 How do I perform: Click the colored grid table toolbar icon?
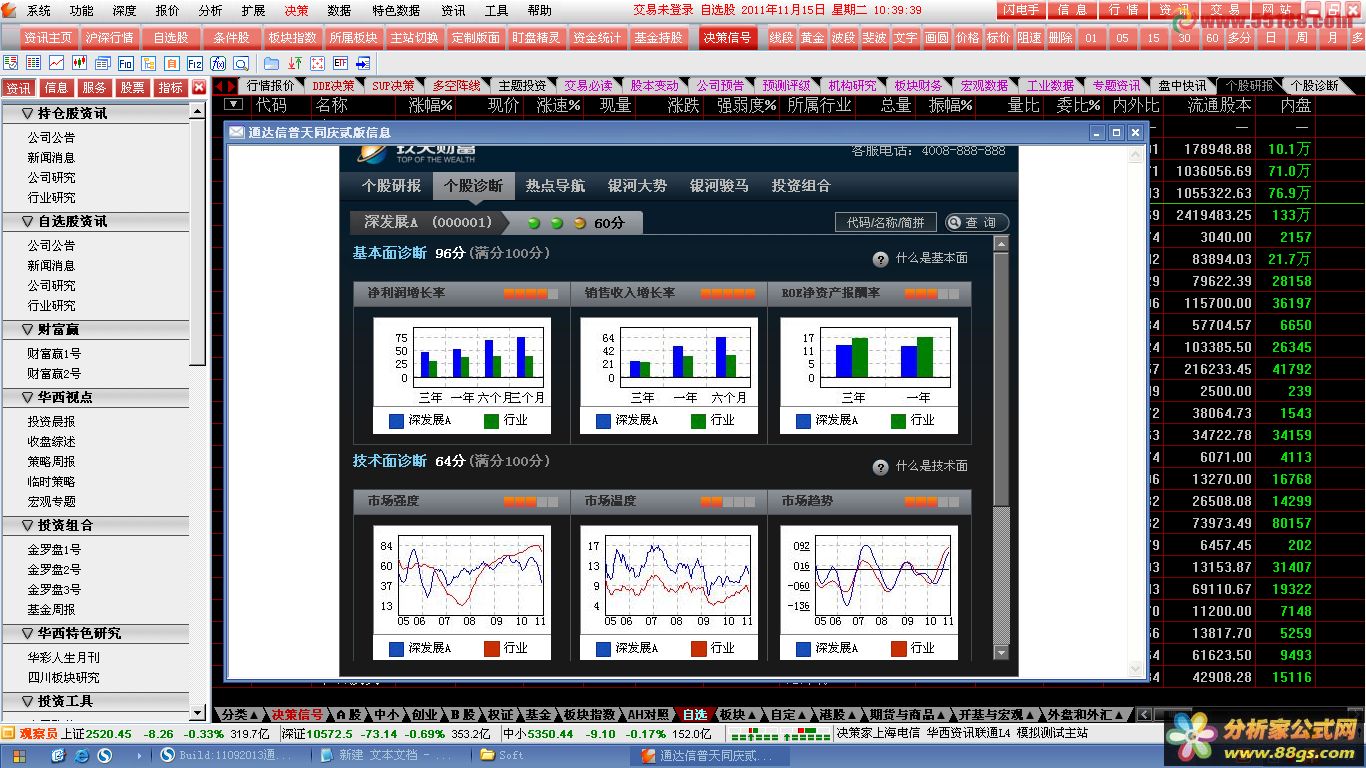[33, 63]
